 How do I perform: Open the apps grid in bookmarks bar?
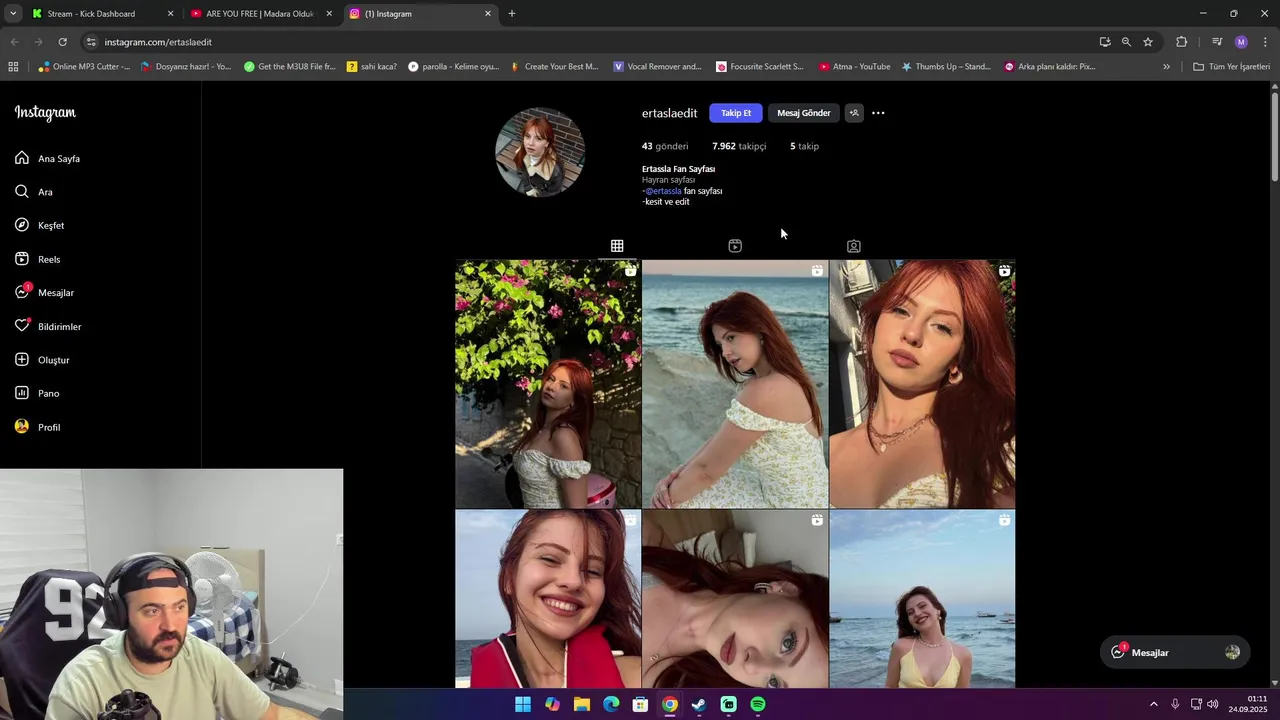click(13, 67)
